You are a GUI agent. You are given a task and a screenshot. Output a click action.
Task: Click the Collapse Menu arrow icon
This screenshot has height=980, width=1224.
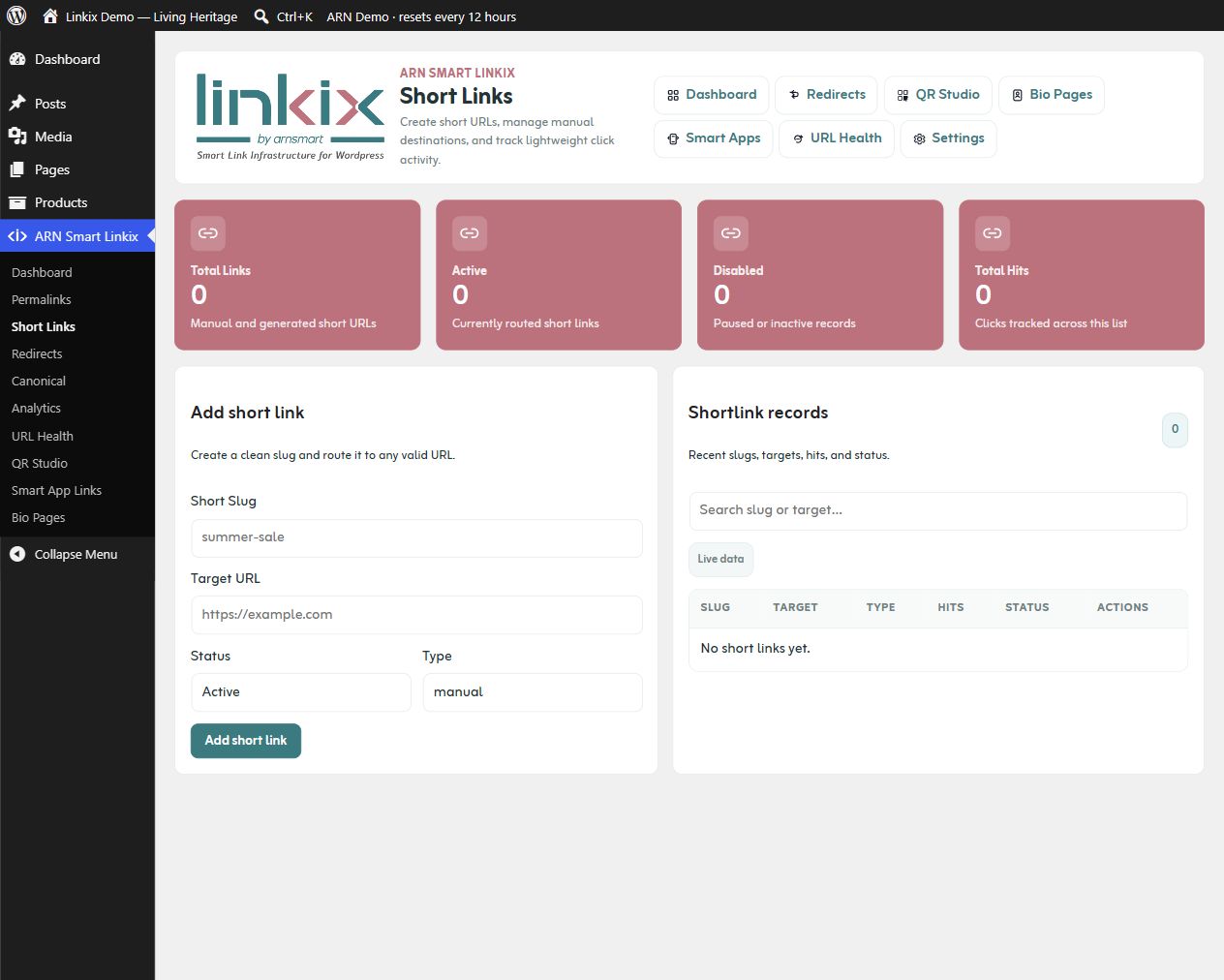pos(17,554)
